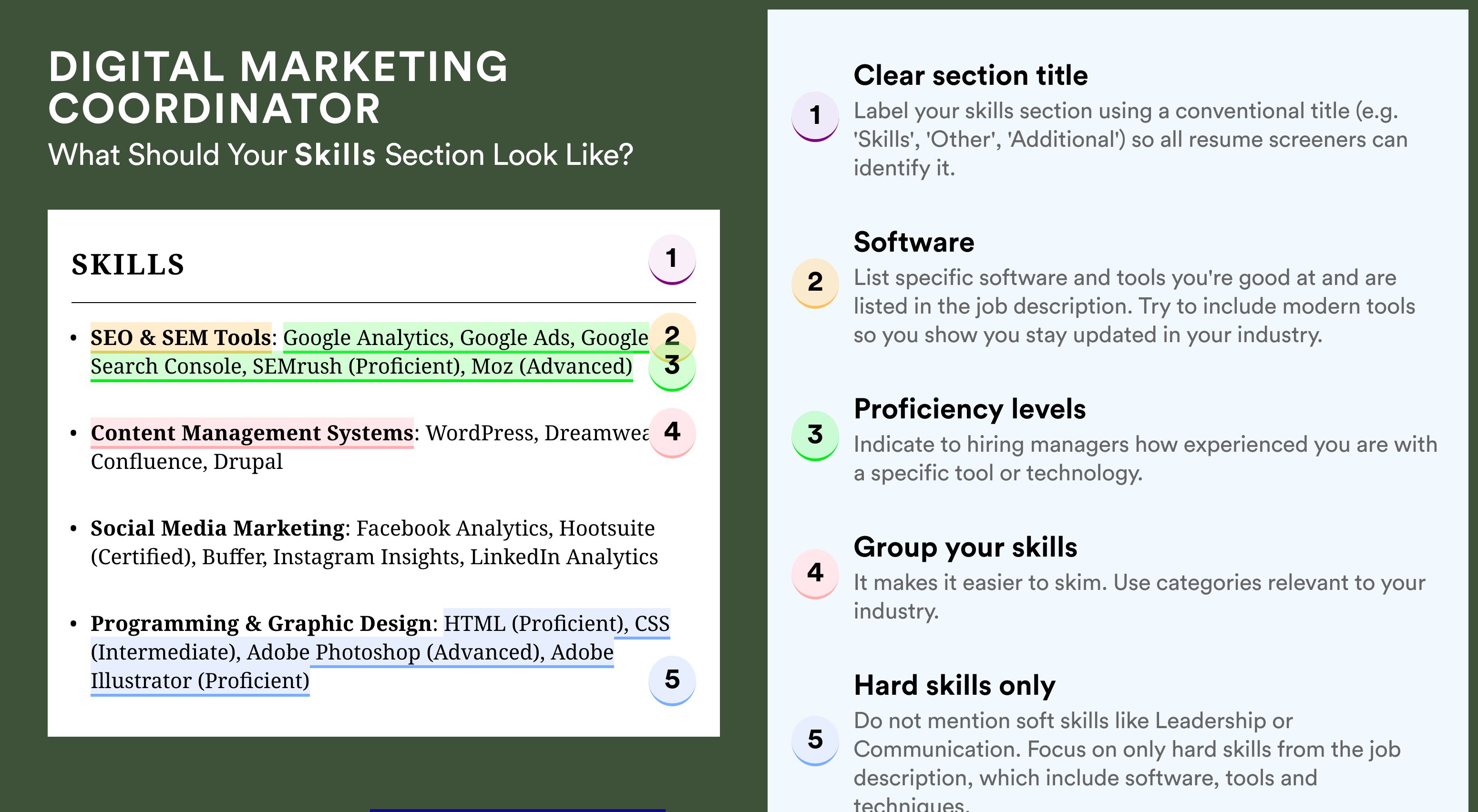
Task: Click the Hard skills only heading
Action: [955, 686]
